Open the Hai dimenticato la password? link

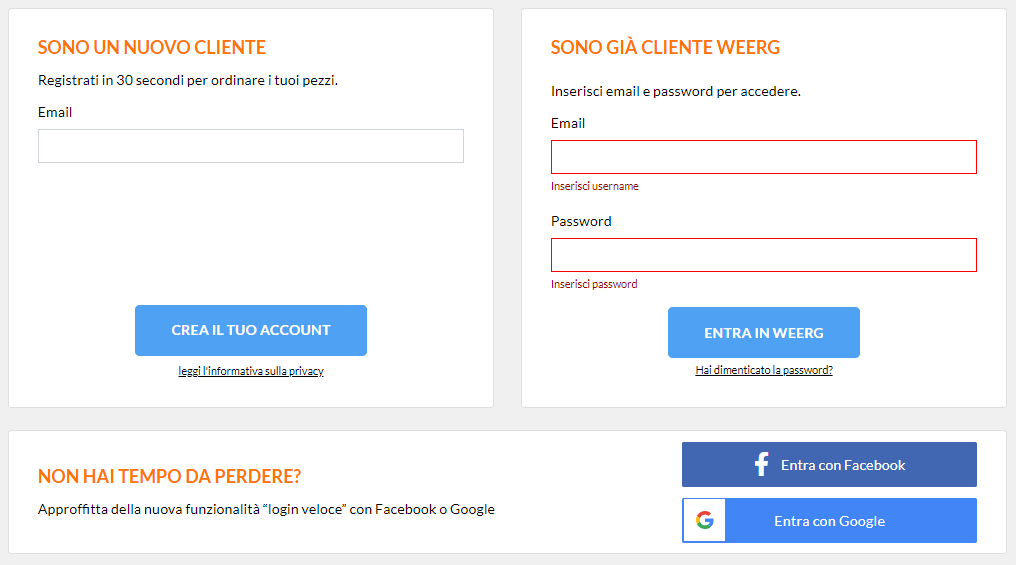(x=764, y=370)
